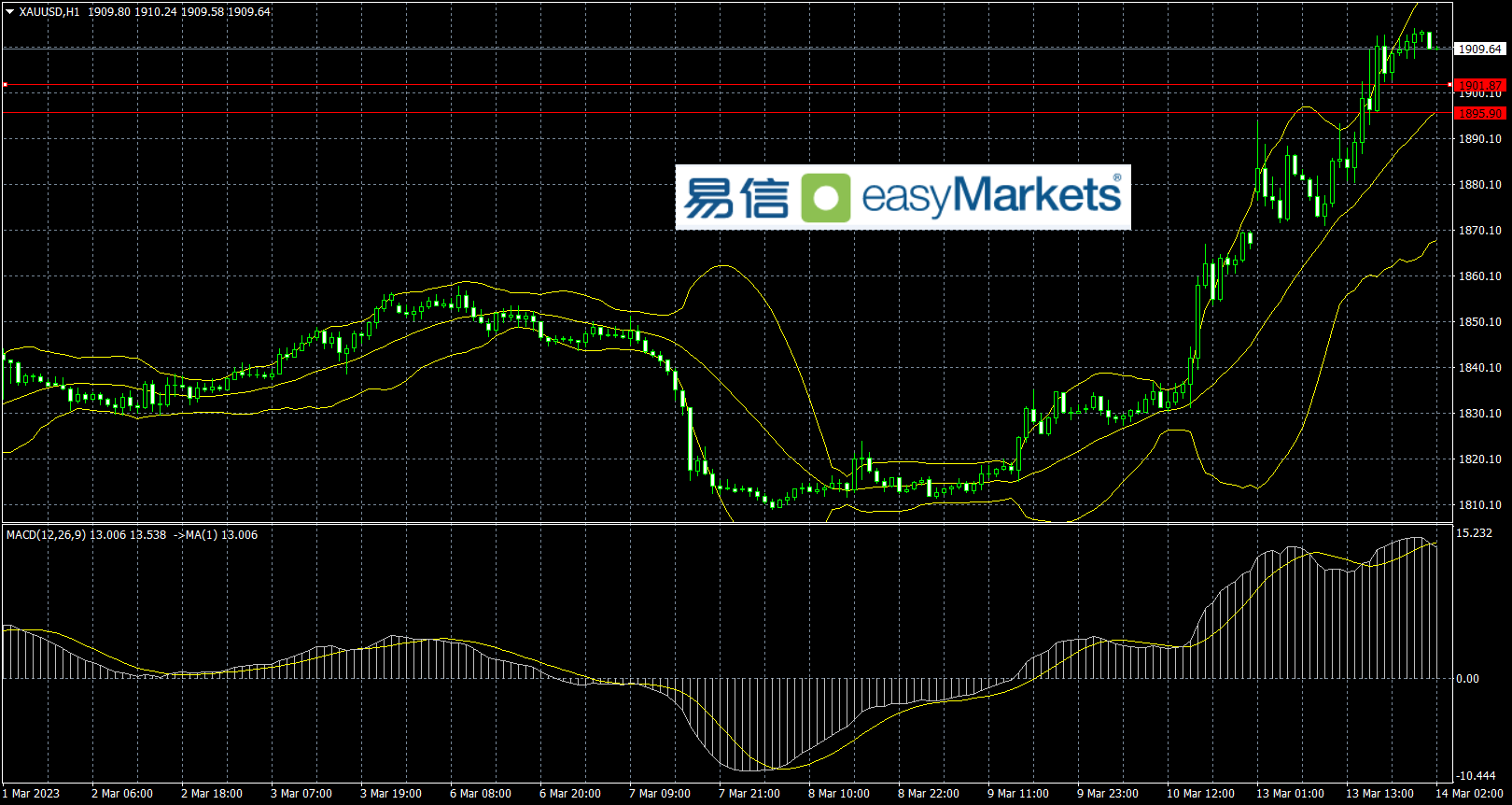Screen dimensions: 1512x805
Task: Select the red level label 1895.90
Action: coord(1479,113)
